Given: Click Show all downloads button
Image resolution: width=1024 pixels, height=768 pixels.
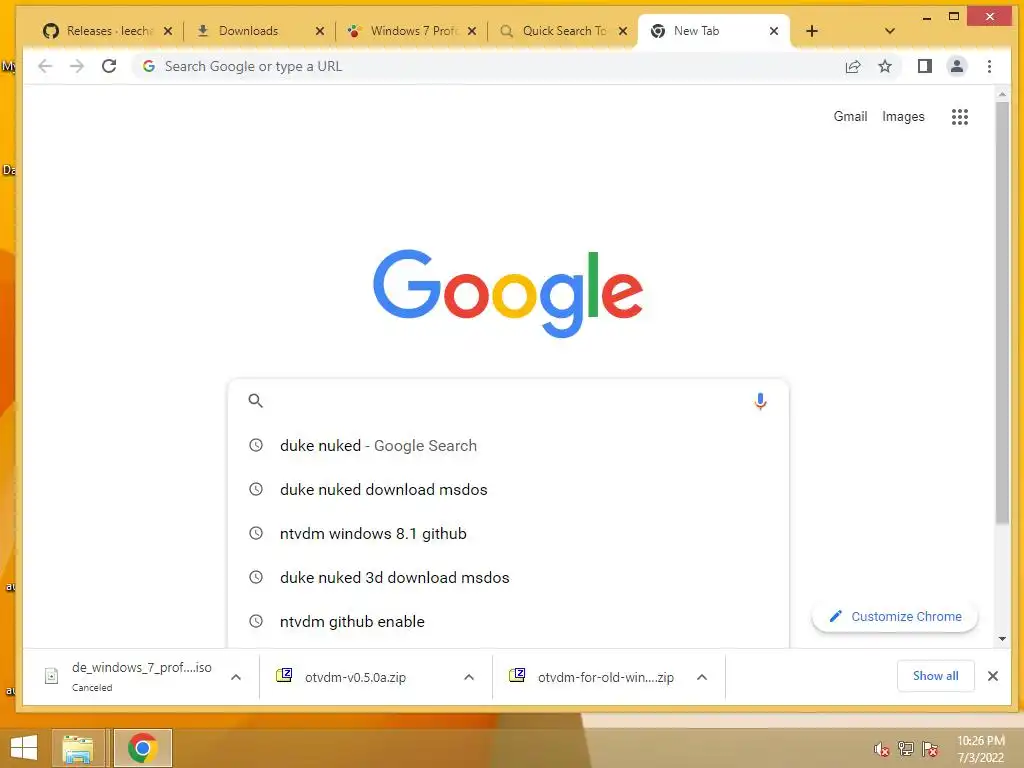Looking at the screenshot, I should point(935,676).
